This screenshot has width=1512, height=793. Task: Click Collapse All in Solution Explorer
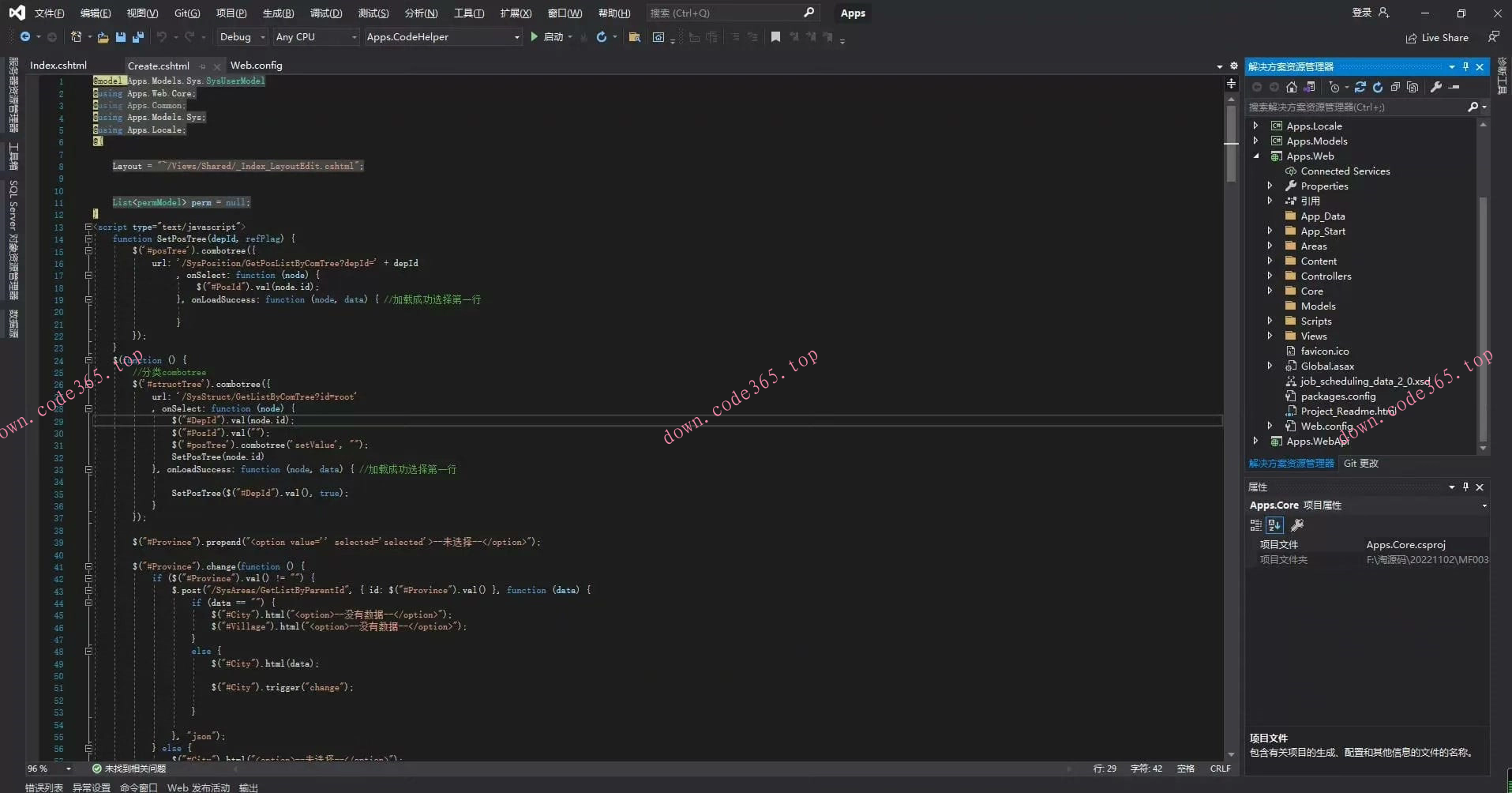(1395, 87)
